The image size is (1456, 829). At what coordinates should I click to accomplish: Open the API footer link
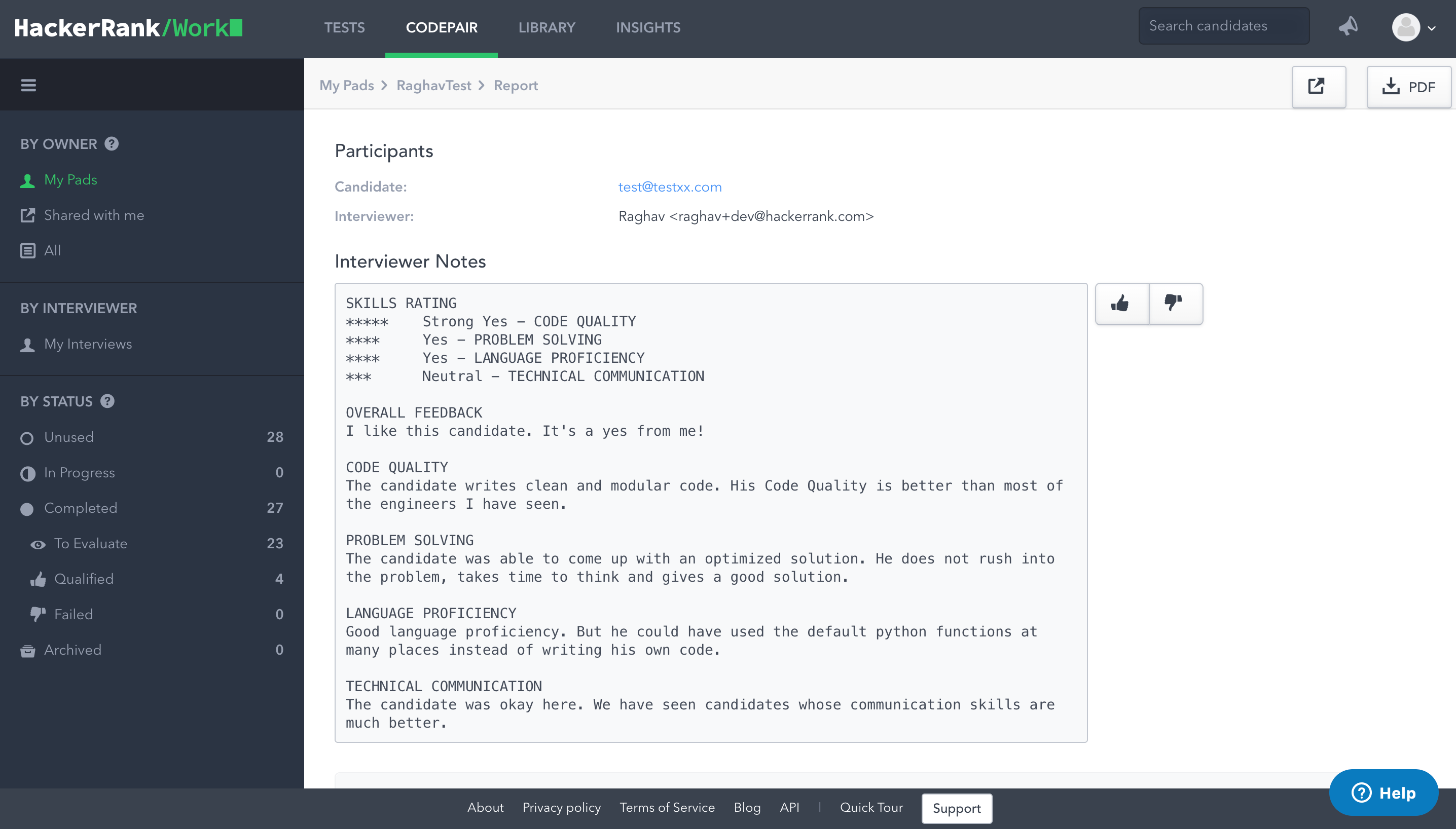789,807
